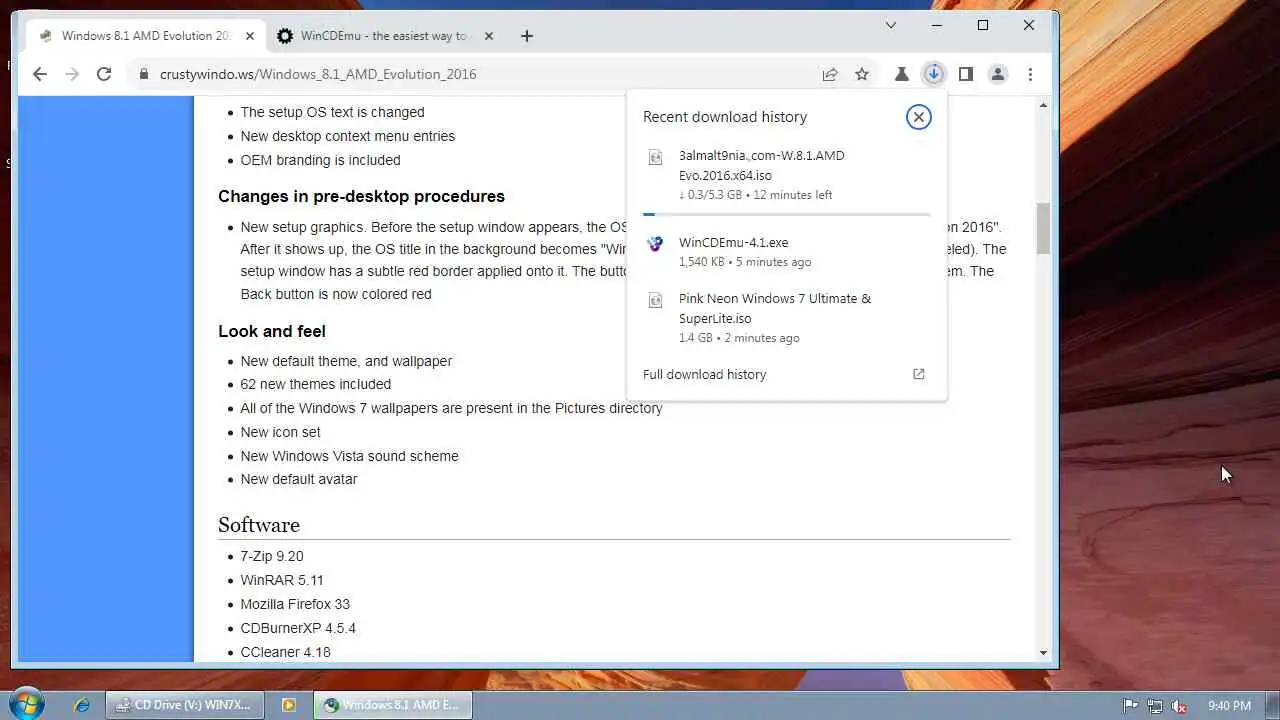
Task: Reload the current page
Action: point(103,74)
